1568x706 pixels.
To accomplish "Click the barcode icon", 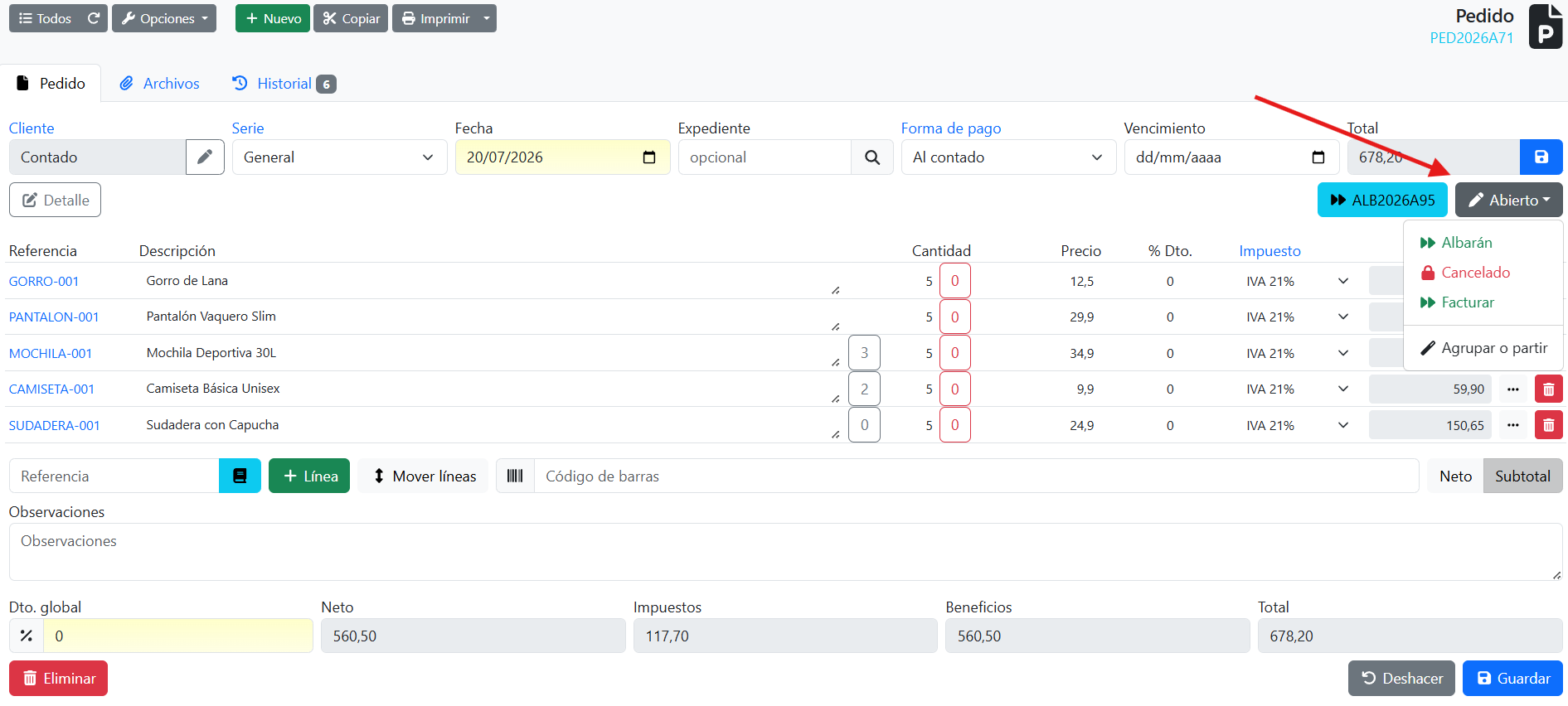I will click(515, 476).
